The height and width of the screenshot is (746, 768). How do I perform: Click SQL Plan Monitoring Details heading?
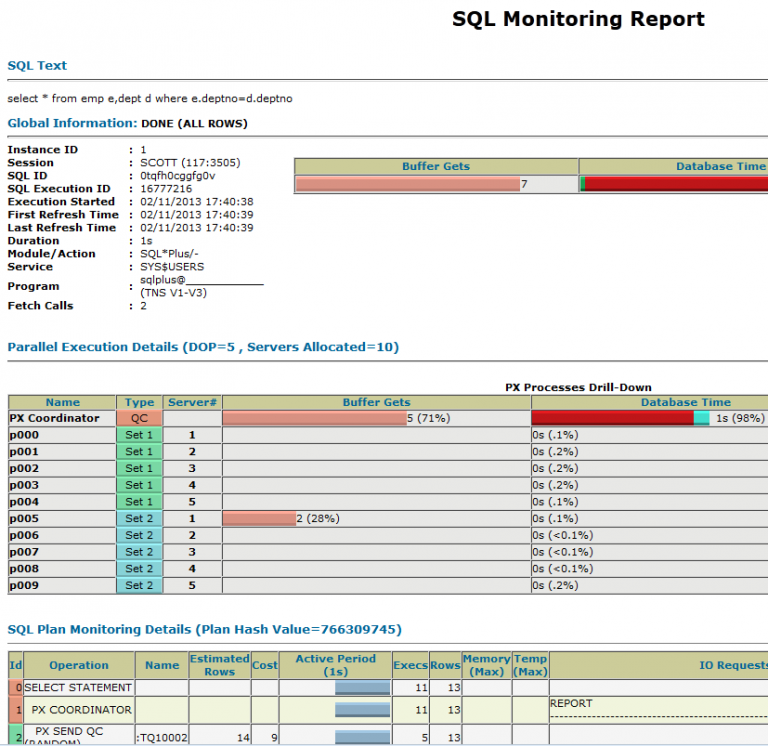point(205,629)
